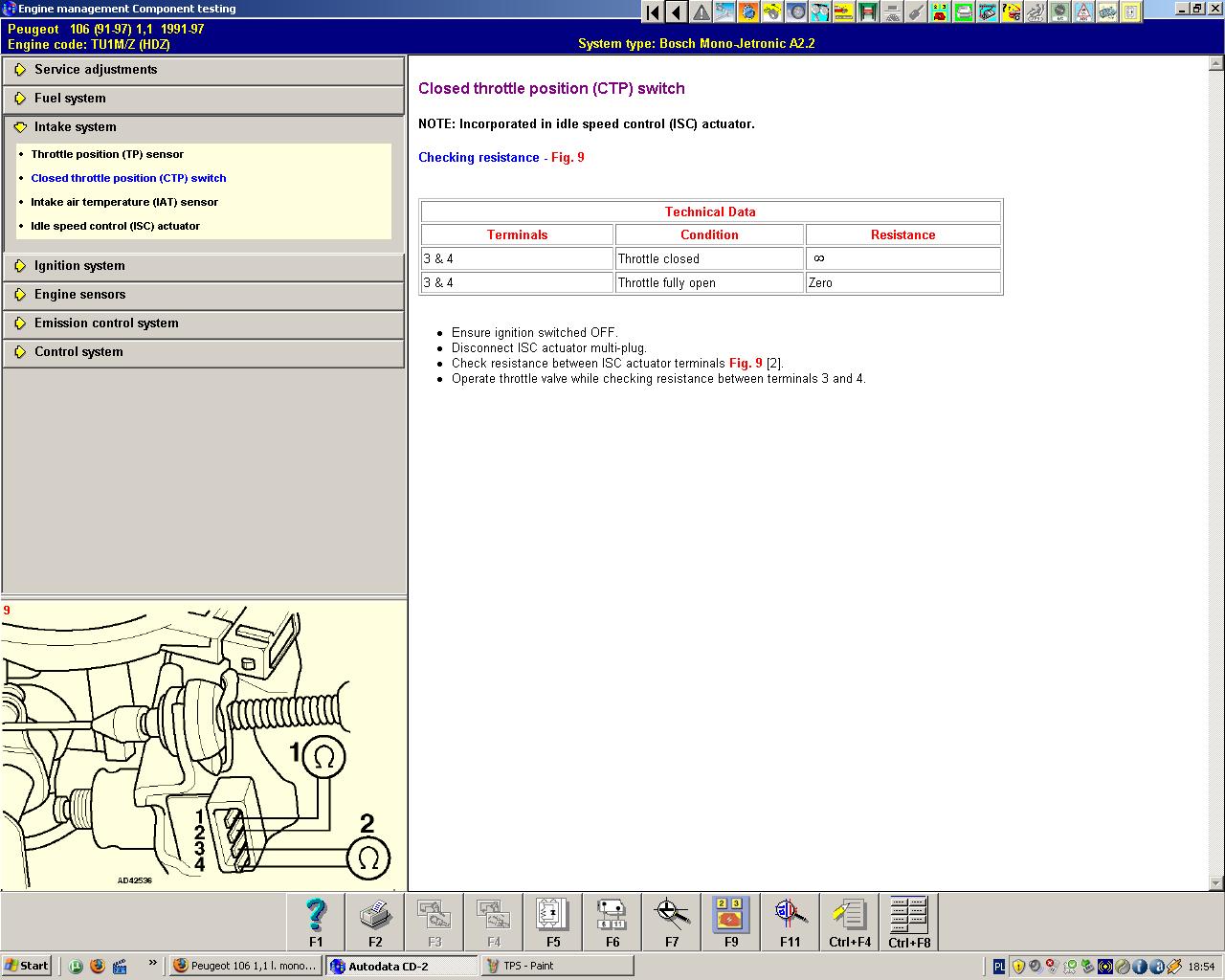Expand the Emission control system section
This screenshot has height=980, width=1225.
click(x=203, y=323)
